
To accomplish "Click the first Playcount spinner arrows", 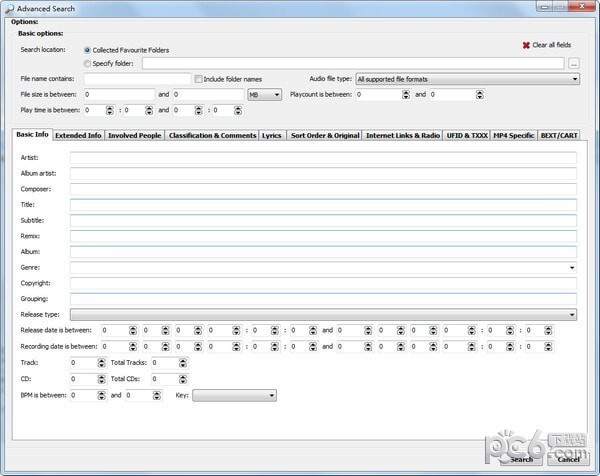I will coord(406,95).
